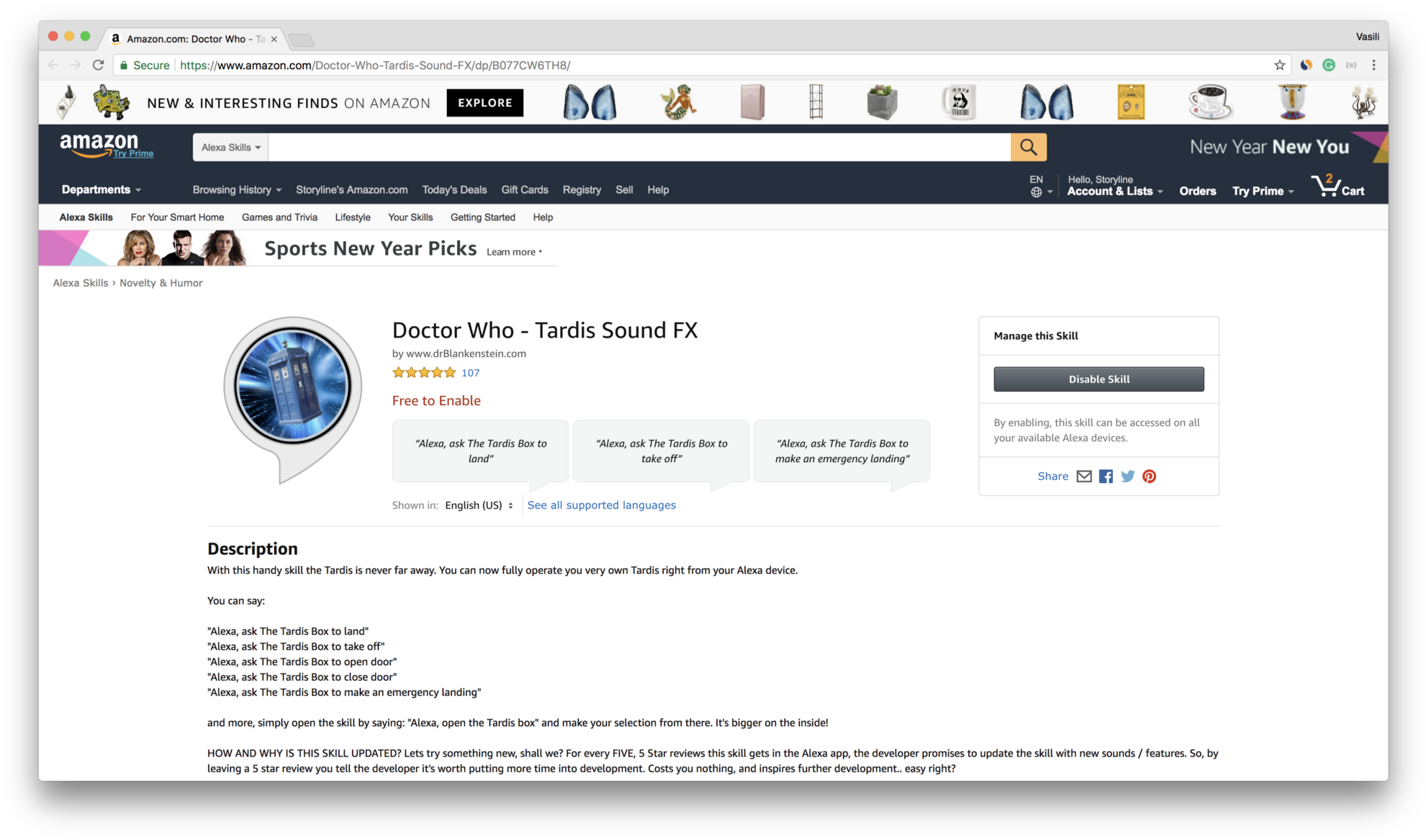Expand the Departments menu
The height and width of the screenshot is (840, 1426).
(101, 190)
